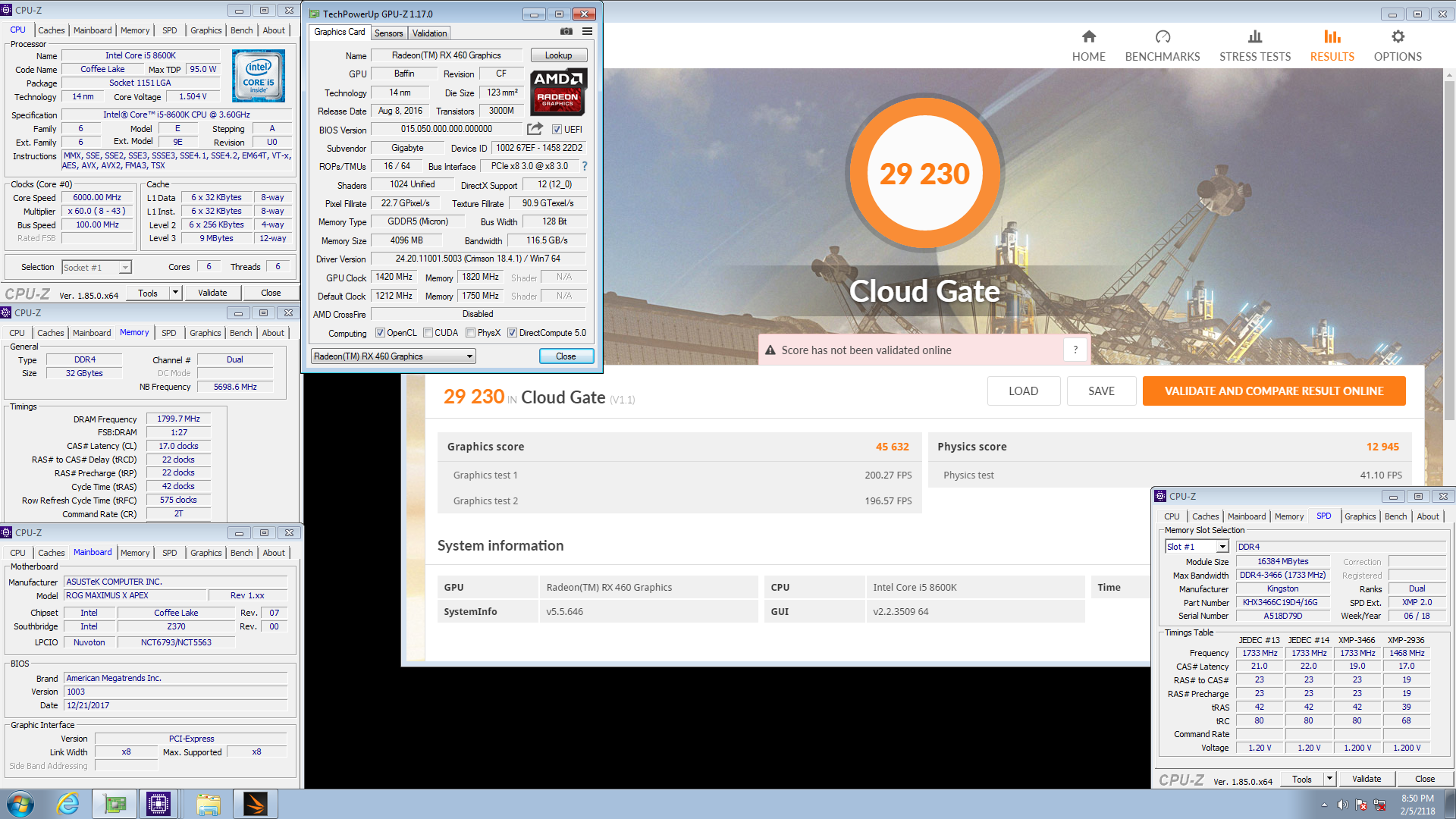Click the CPU-Z SPD window title icon
The height and width of the screenshot is (819, 1456).
click(x=1160, y=496)
